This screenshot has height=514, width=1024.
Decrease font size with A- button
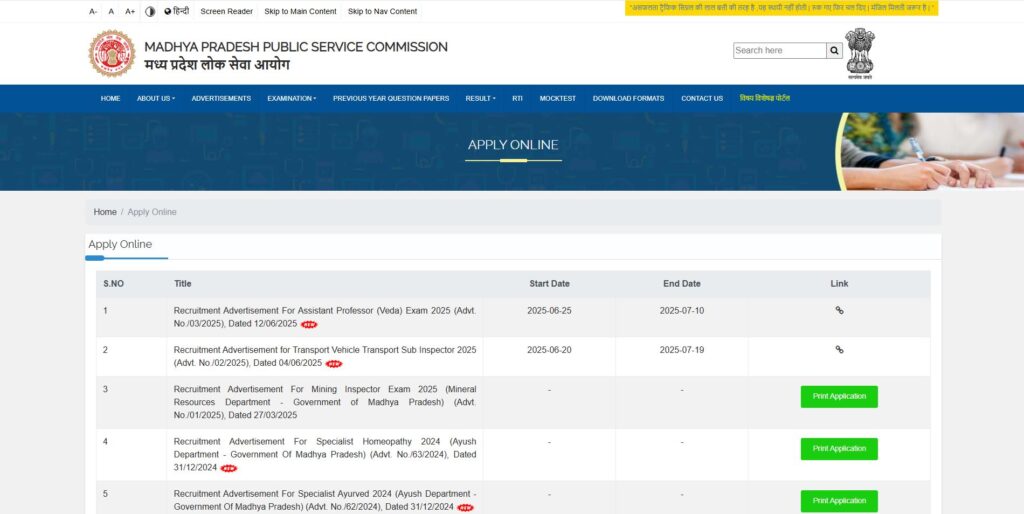93,11
